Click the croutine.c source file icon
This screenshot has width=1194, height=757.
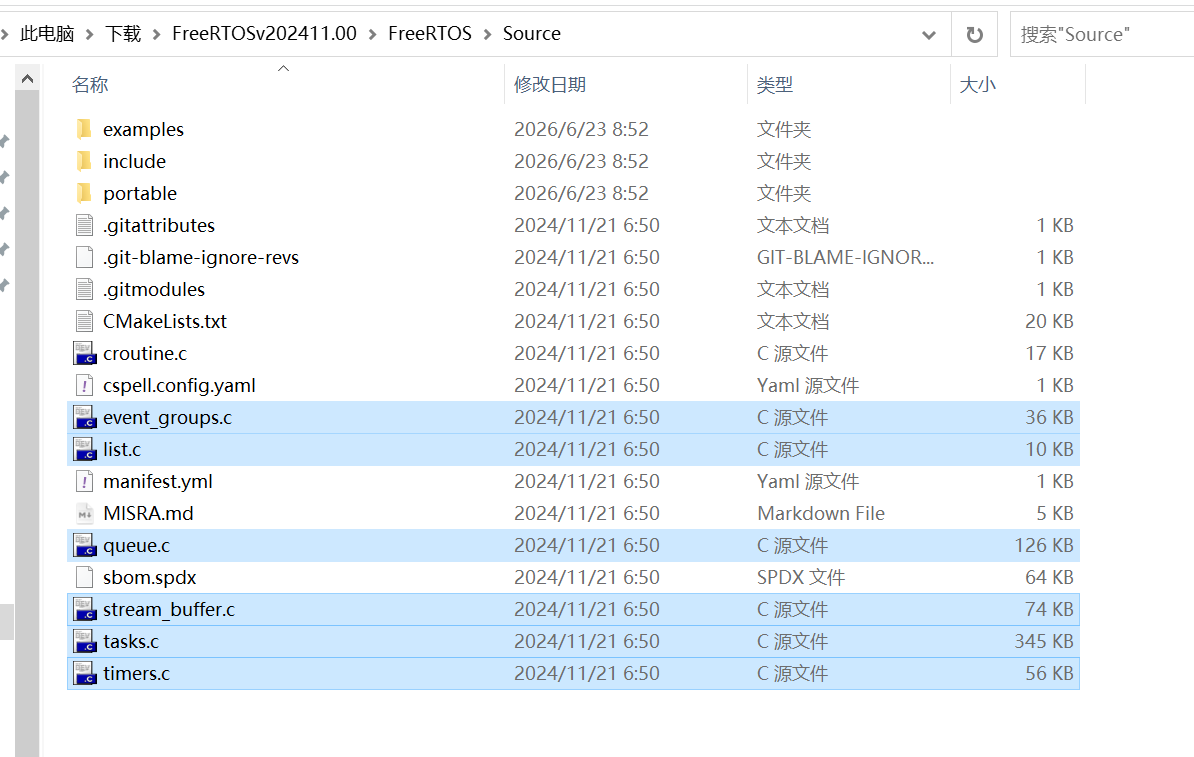85,353
